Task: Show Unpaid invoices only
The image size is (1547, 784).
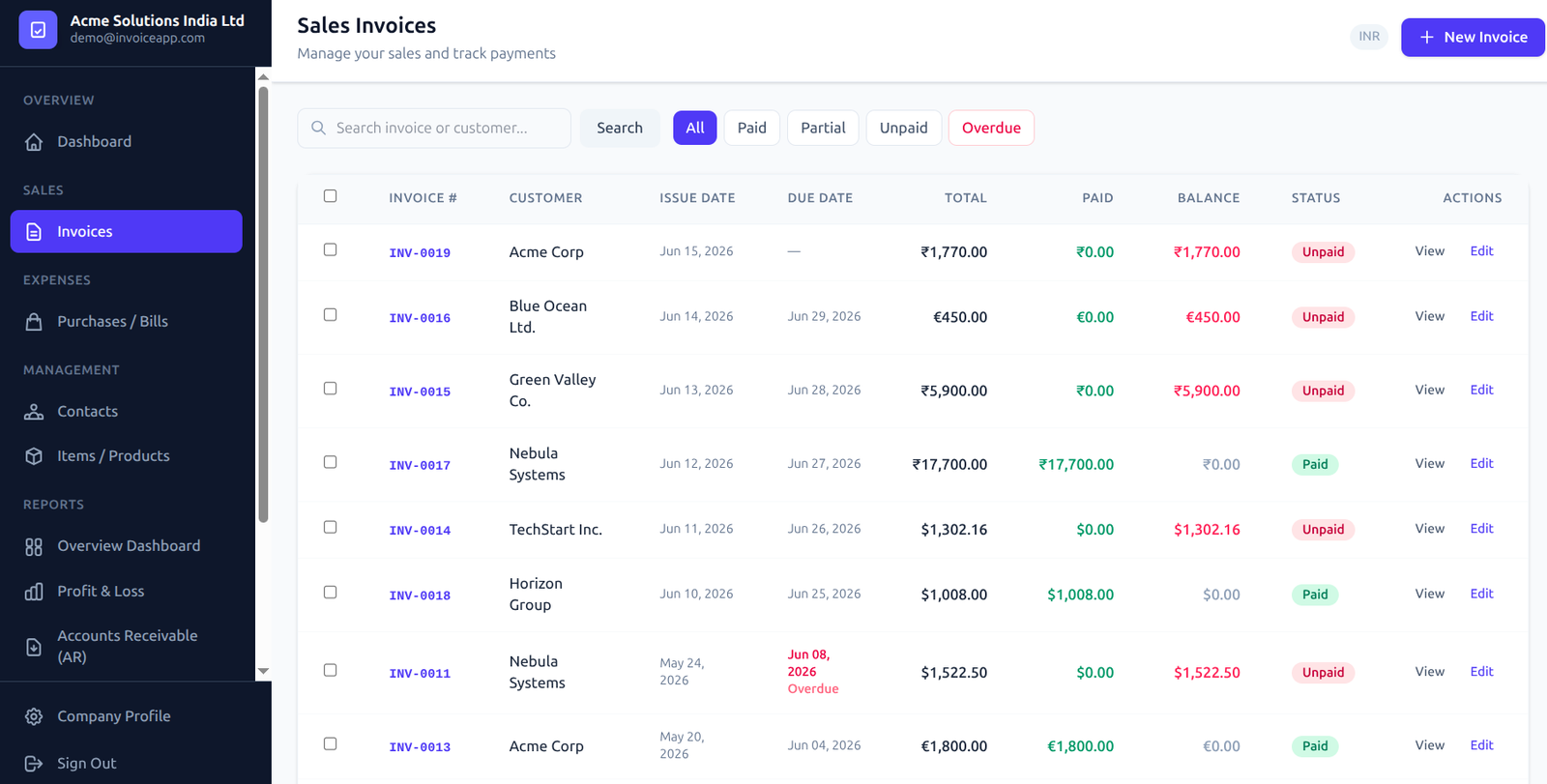Action: coord(904,128)
